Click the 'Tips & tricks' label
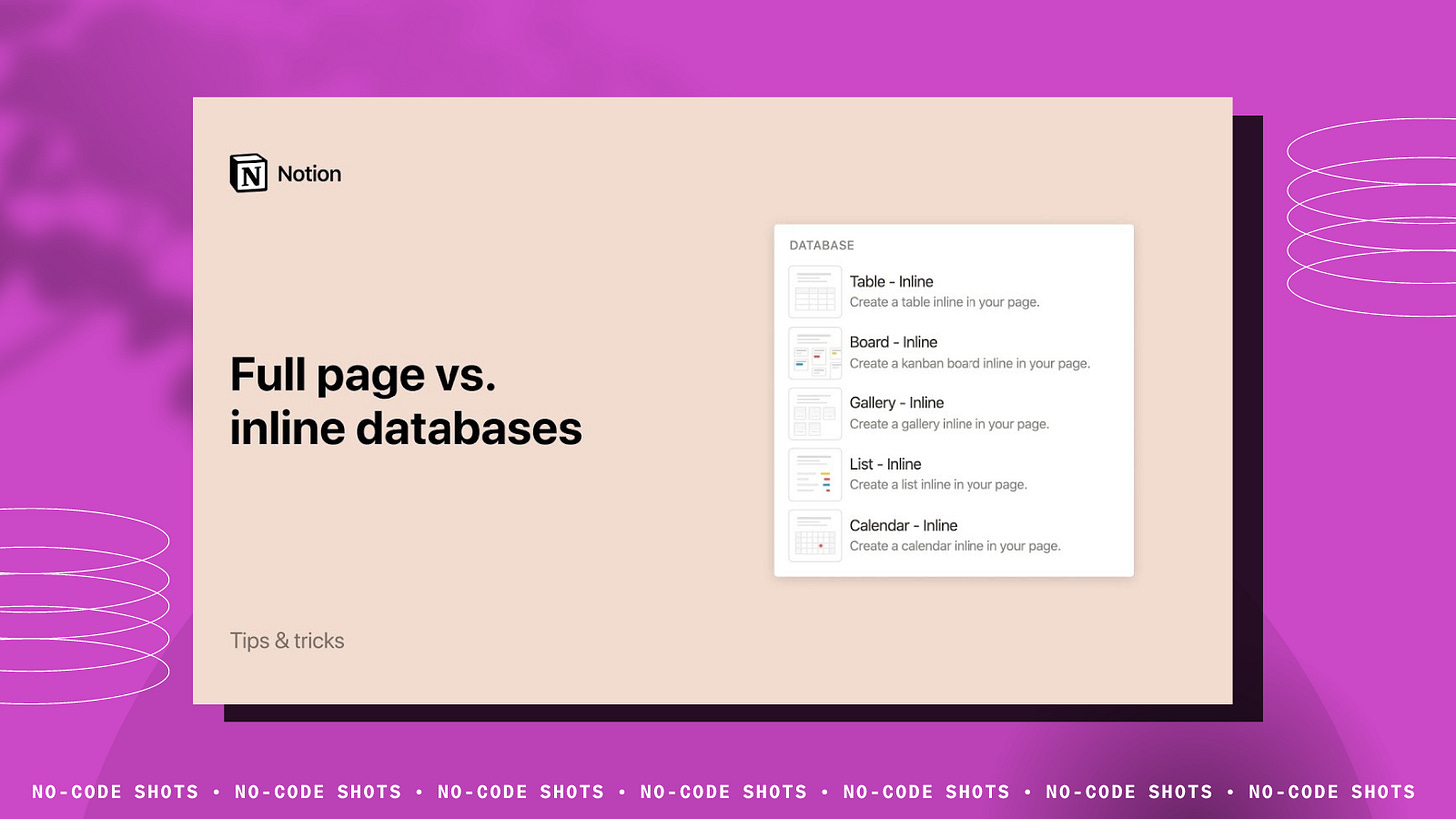1456x819 pixels. [x=287, y=641]
